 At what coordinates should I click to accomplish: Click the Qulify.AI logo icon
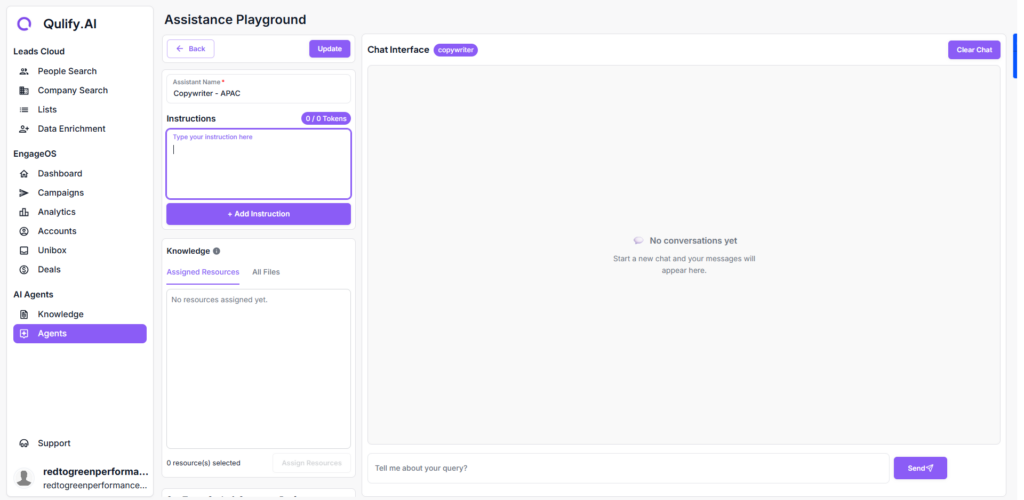click(x=24, y=24)
